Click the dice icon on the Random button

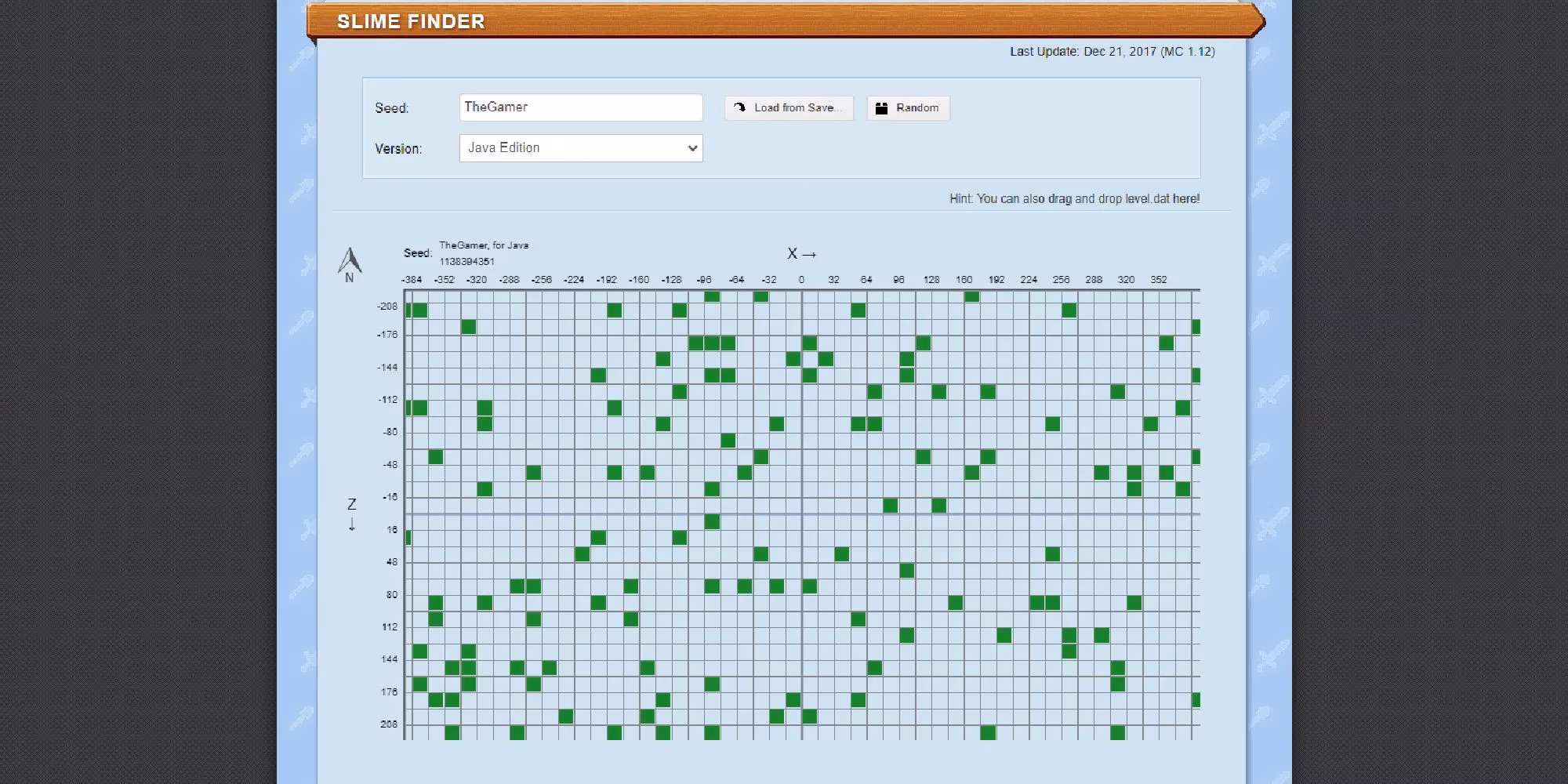tap(881, 108)
